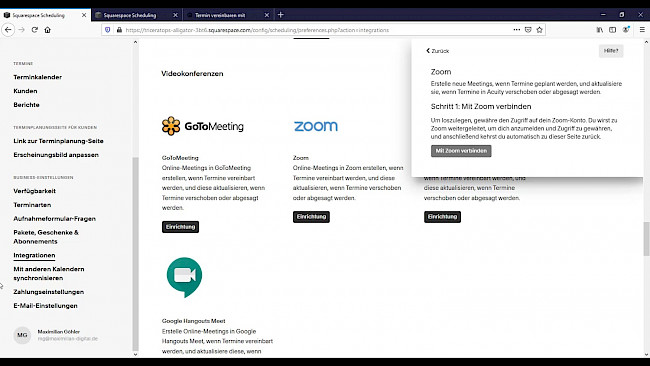This screenshot has height=366, width=650.
Task: Open Terminarten in sidebar
Action: [x=32, y=205]
